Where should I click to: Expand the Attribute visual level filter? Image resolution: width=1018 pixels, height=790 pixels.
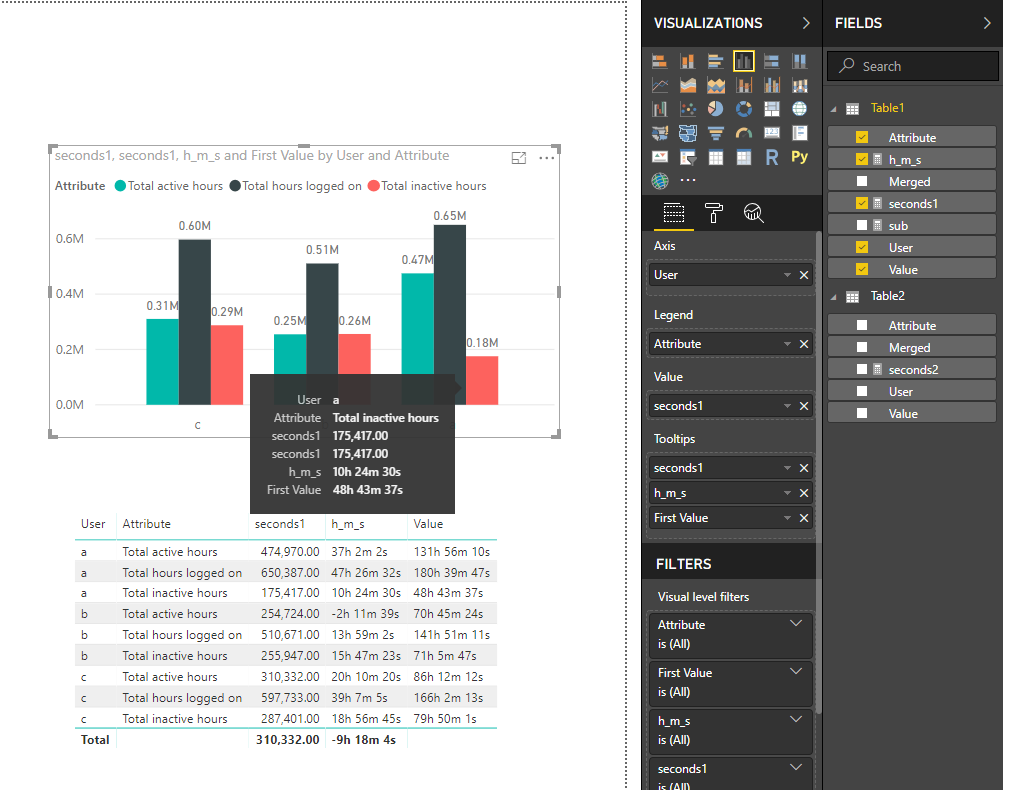coord(796,624)
